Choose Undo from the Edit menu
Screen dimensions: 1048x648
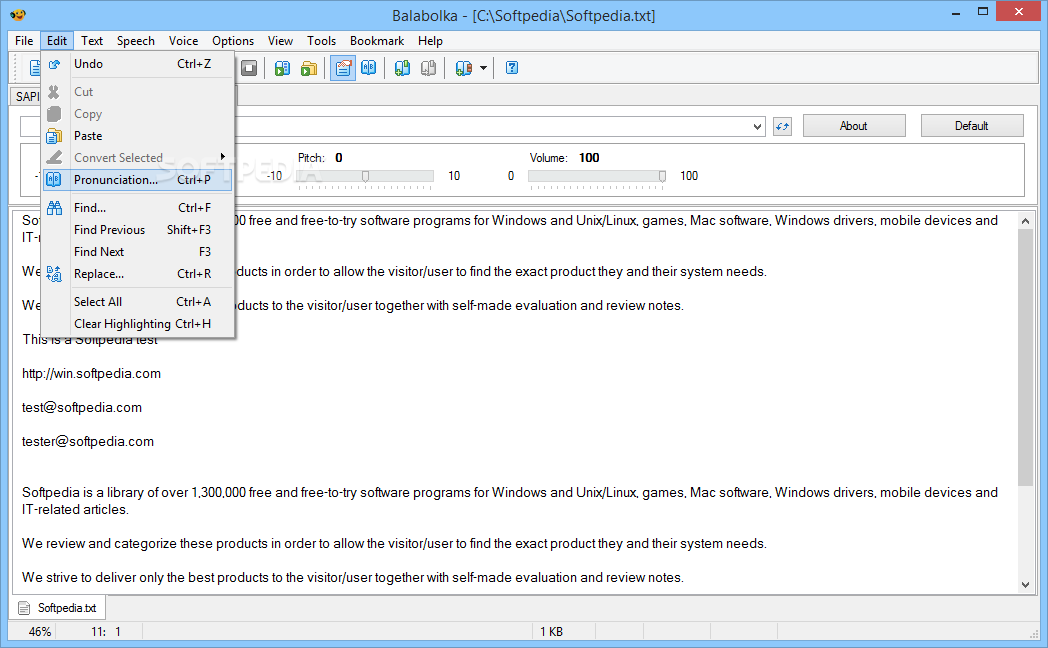coord(138,64)
